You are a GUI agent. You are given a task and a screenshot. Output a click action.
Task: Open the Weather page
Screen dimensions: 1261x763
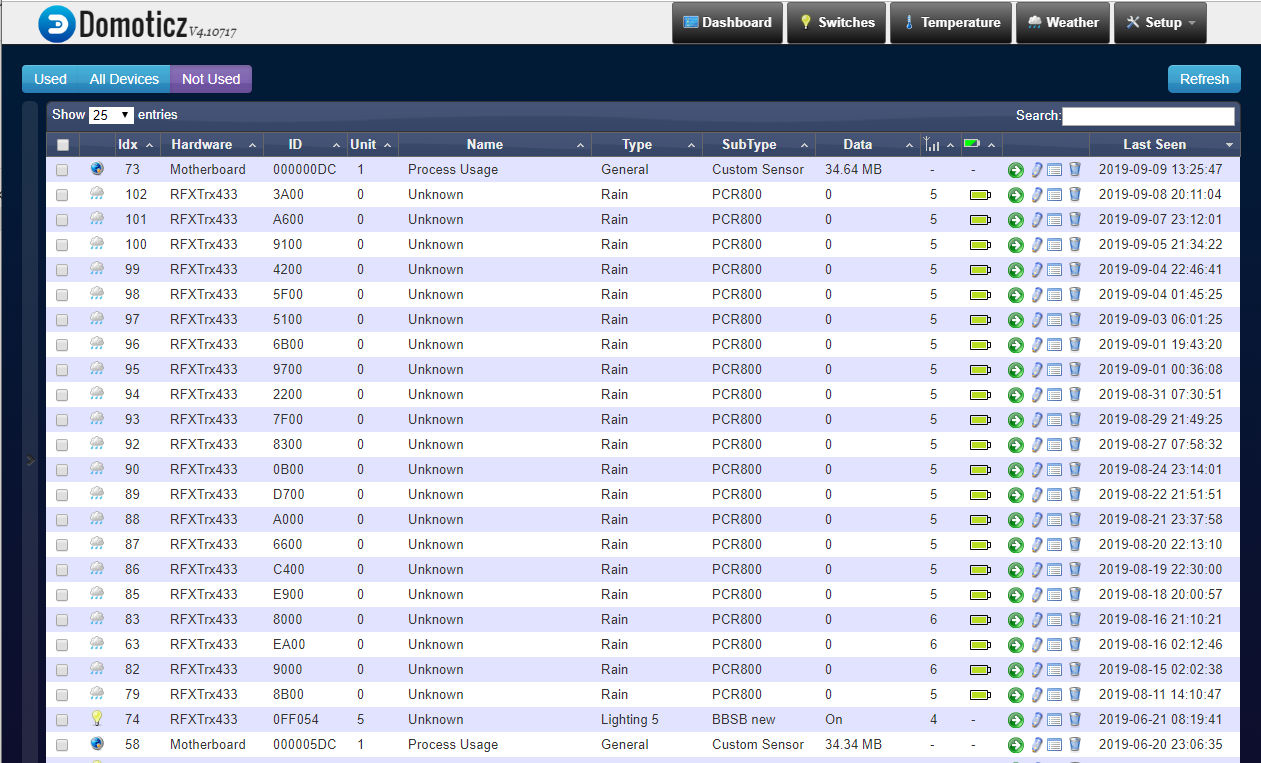pyautogui.click(x=1062, y=23)
